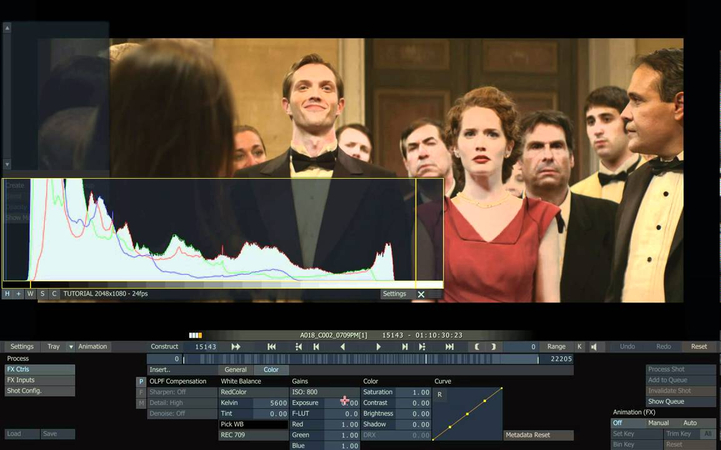Click Pick WB button
The width and height of the screenshot is (721, 450).
pyautogui.click(x=254, y=424)
